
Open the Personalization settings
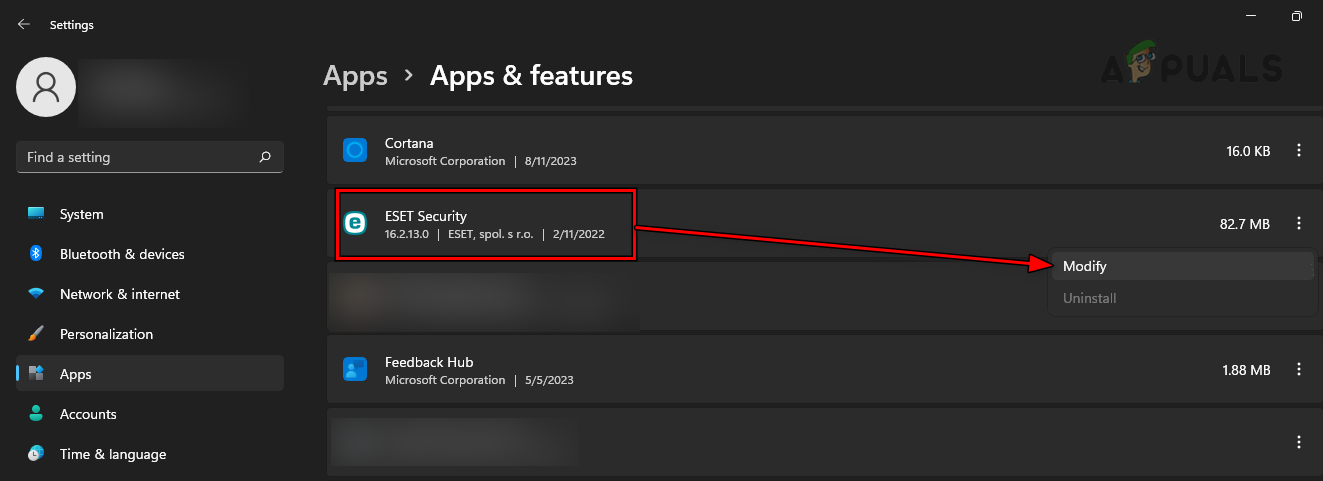coord(106,334)
